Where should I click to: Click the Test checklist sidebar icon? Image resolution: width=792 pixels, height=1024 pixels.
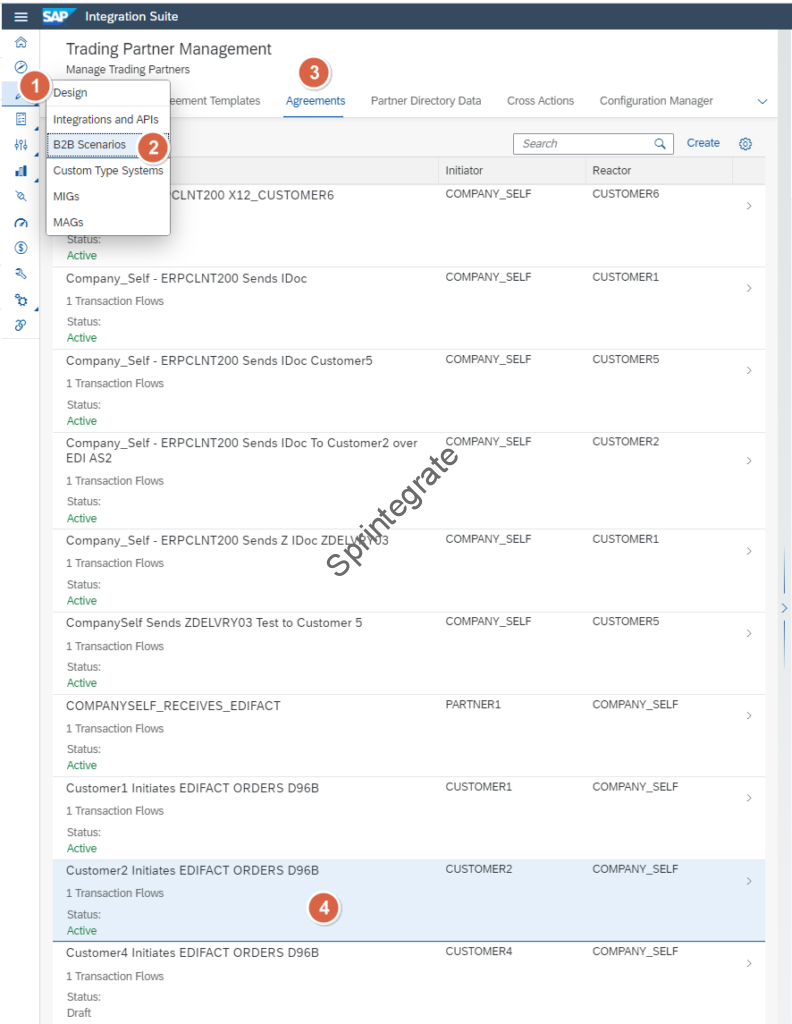[x=20, y=119]
